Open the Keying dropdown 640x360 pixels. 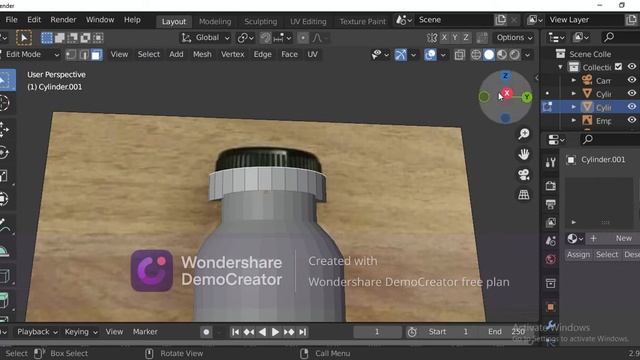coord(81,332)
